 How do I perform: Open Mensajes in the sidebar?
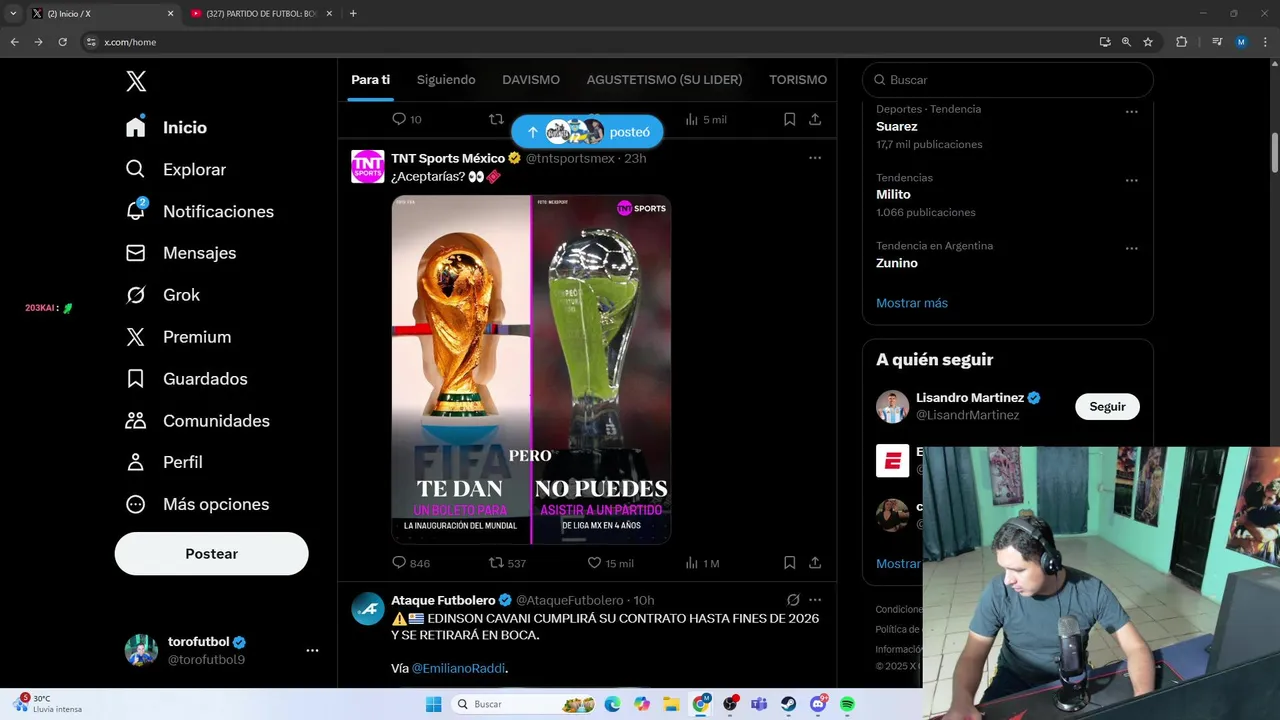[x=181, y=253]
